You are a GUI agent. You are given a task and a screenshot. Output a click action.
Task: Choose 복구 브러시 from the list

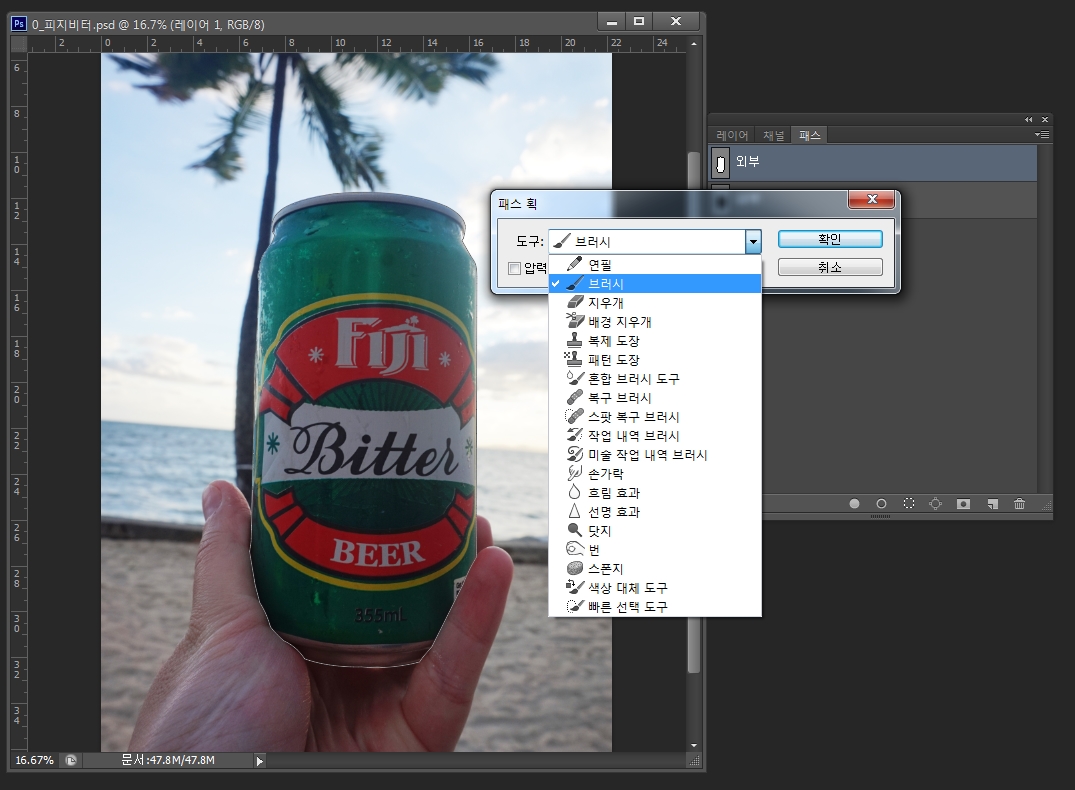655,398
